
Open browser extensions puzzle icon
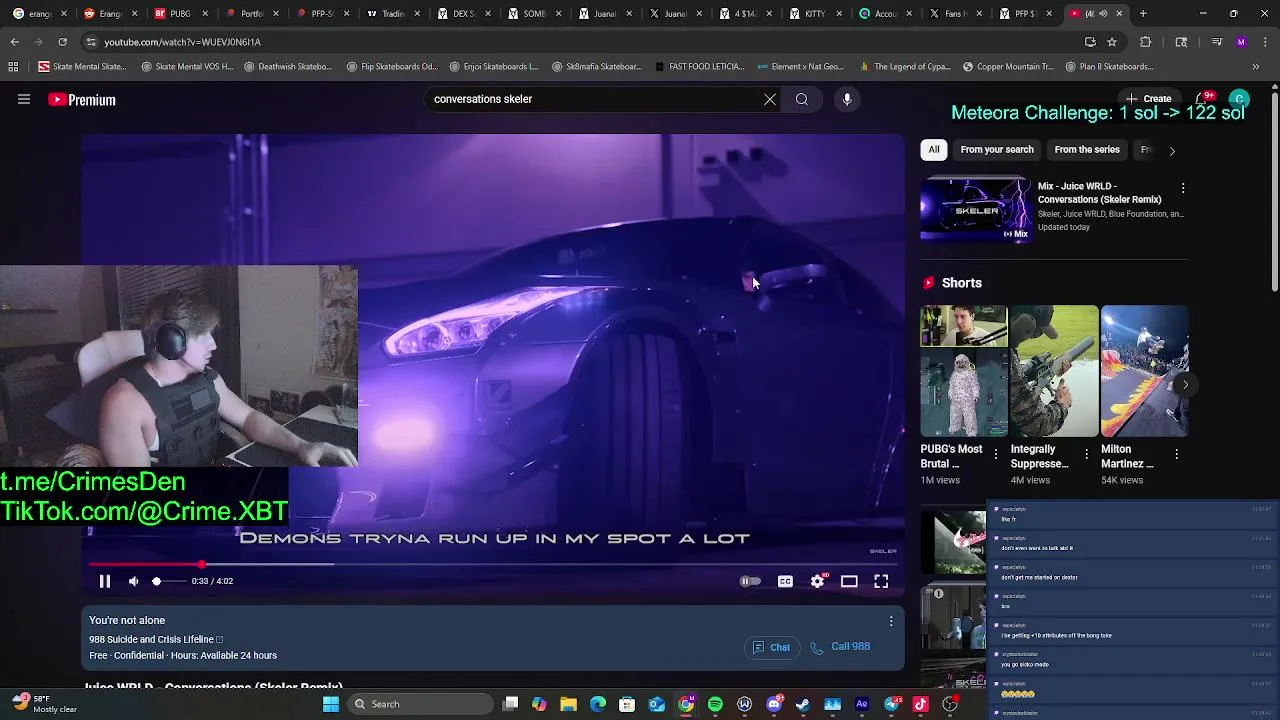(1146, 42)
